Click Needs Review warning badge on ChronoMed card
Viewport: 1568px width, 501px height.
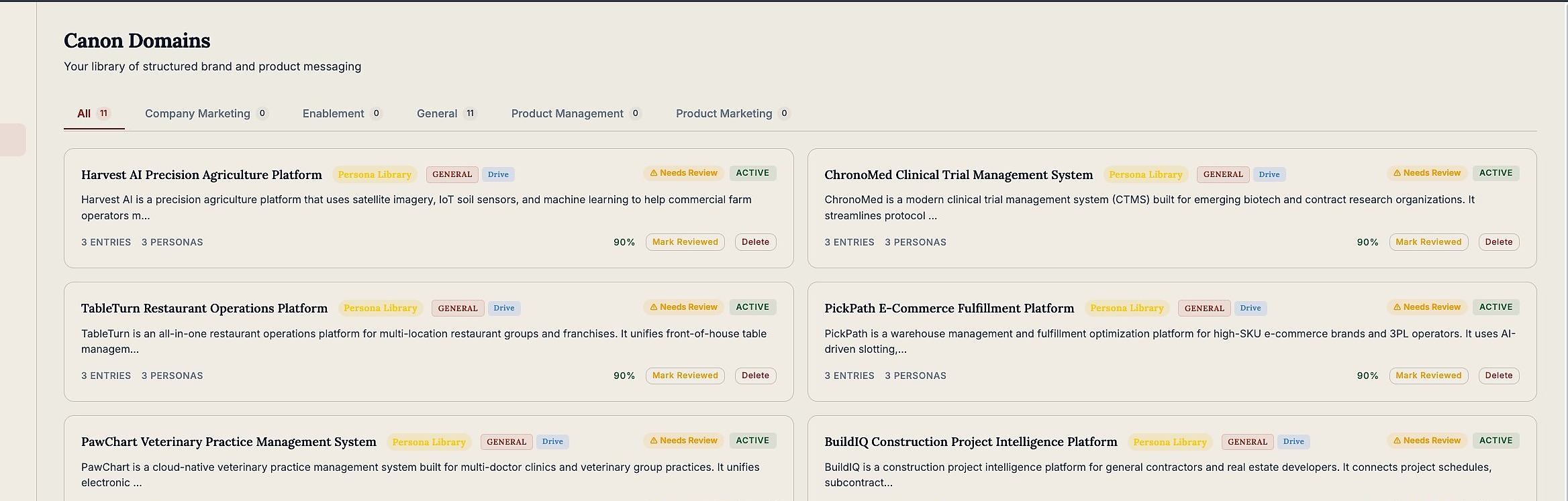click(x=1427, y=173)
